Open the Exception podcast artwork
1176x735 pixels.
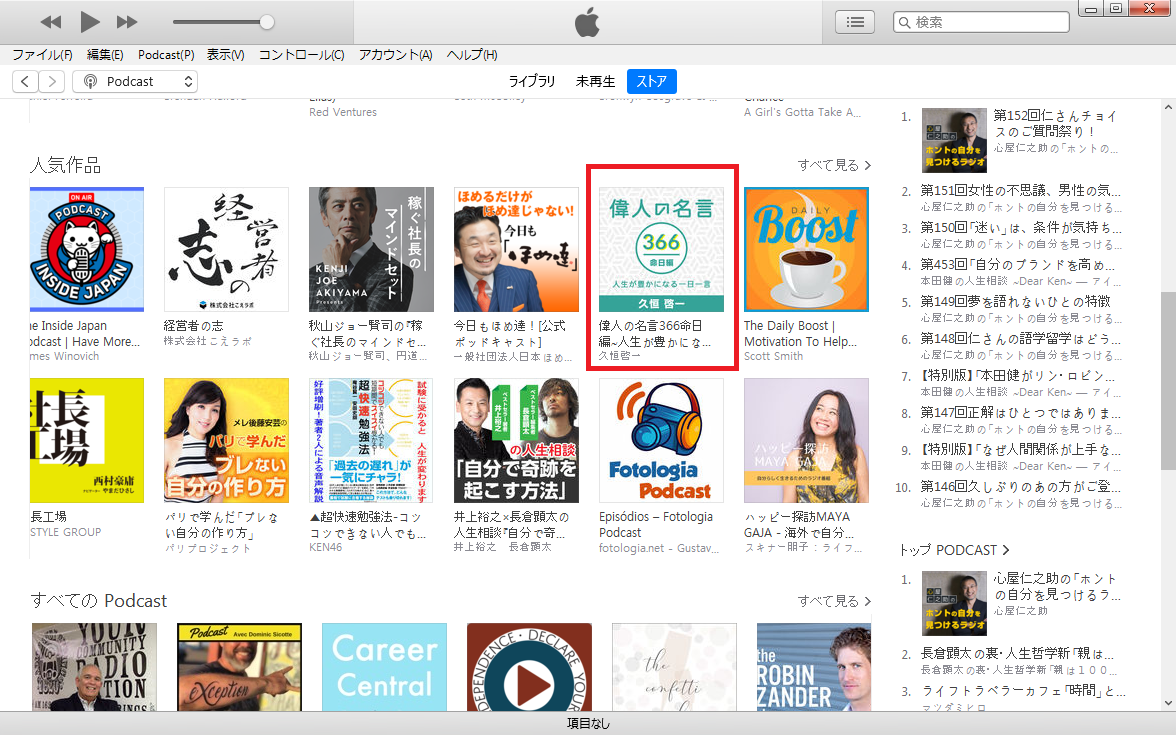coord(239,667)
